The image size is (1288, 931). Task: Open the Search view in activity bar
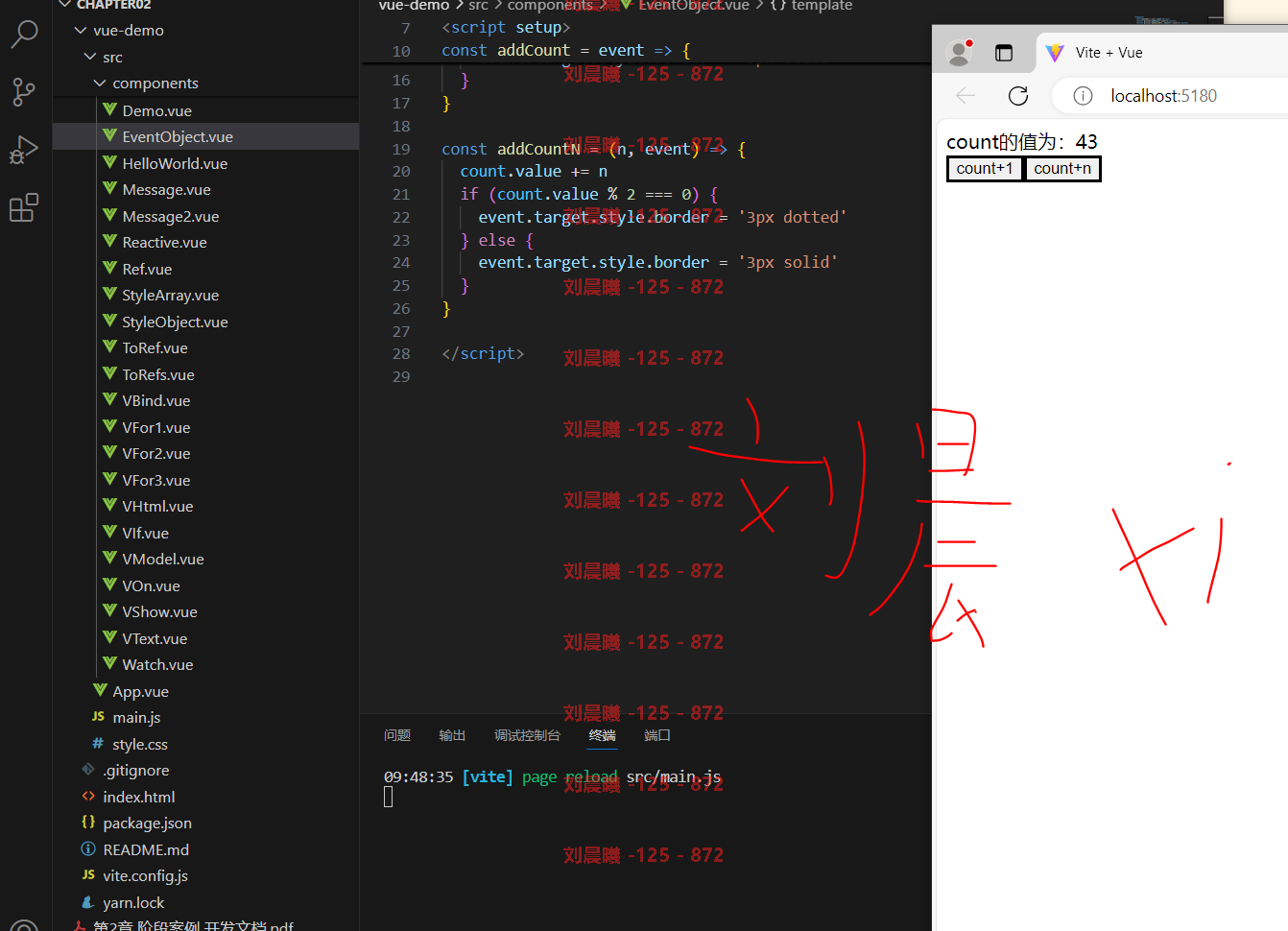click(24, 35)
